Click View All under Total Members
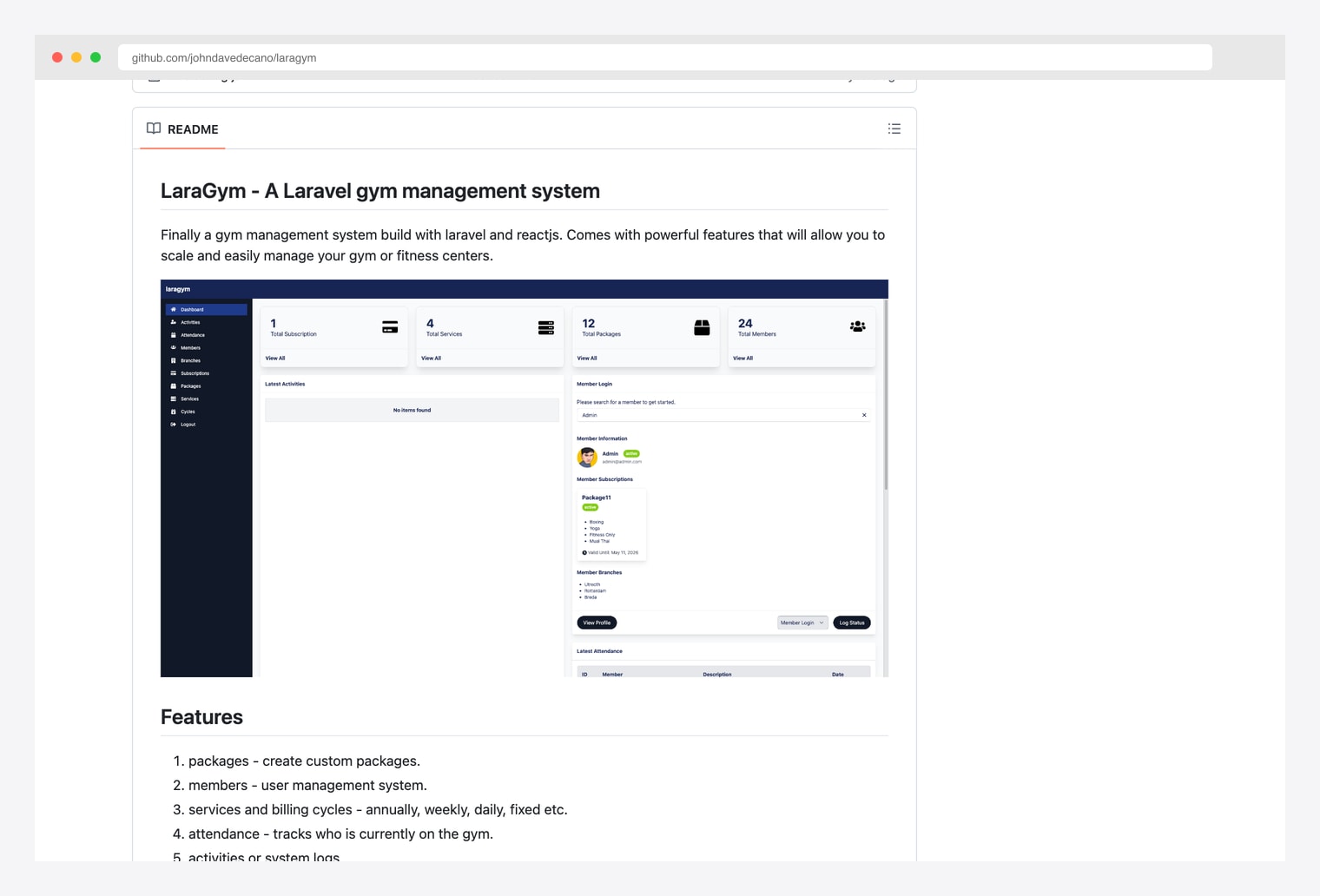 point(742,358)
